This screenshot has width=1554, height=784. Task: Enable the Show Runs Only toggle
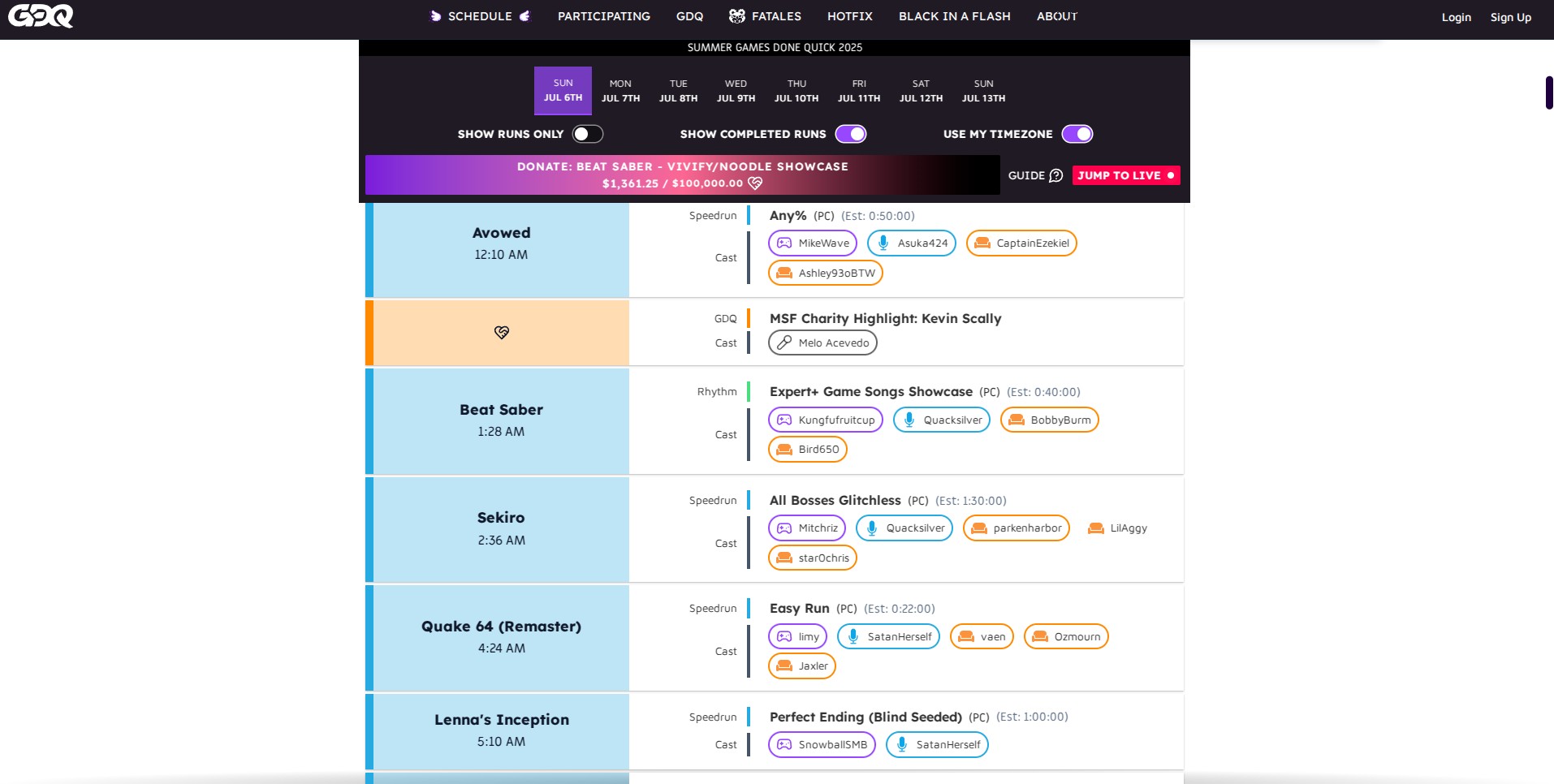(588, 134)
